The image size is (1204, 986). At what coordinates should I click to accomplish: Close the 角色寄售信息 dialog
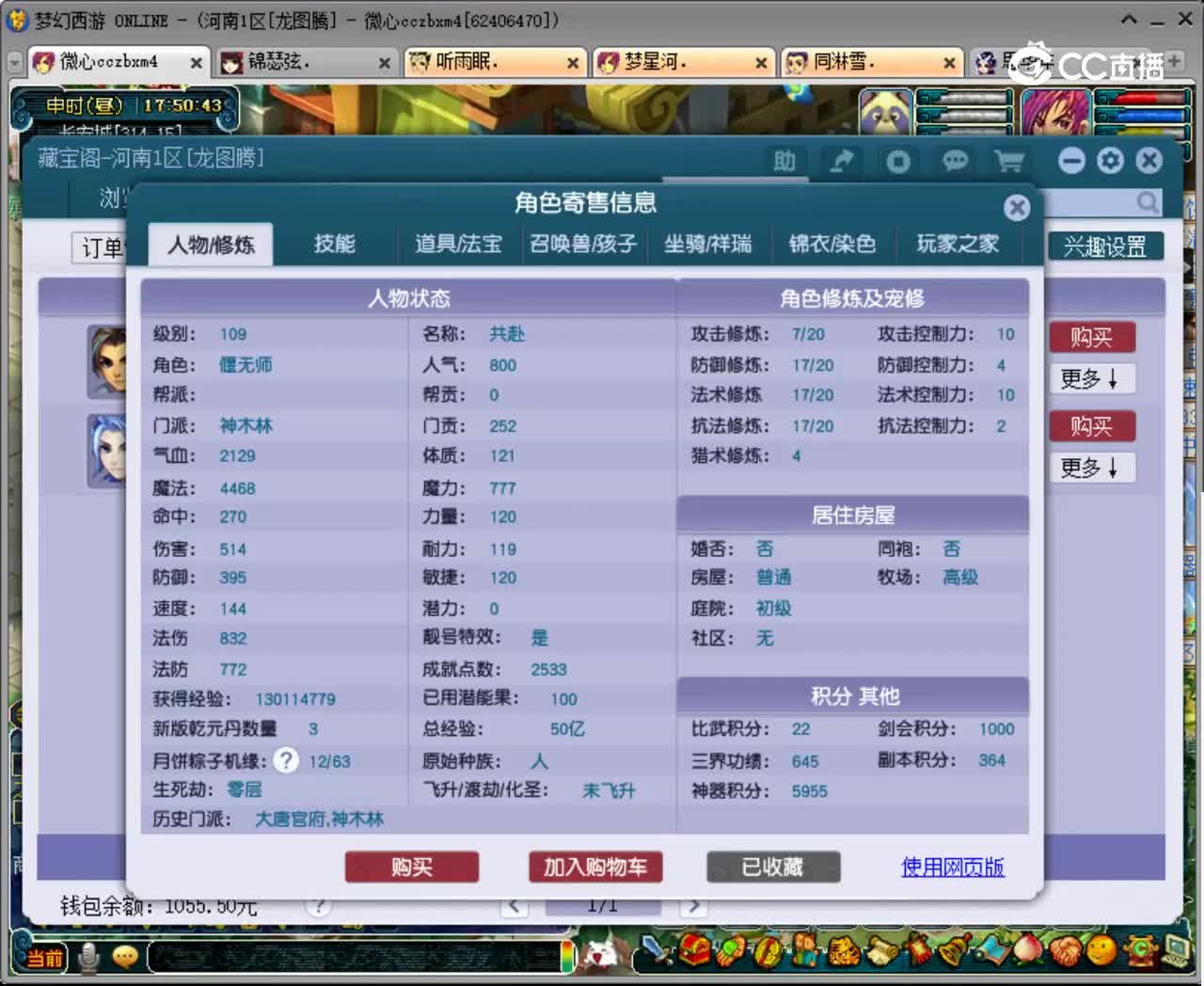[1017, 207]
